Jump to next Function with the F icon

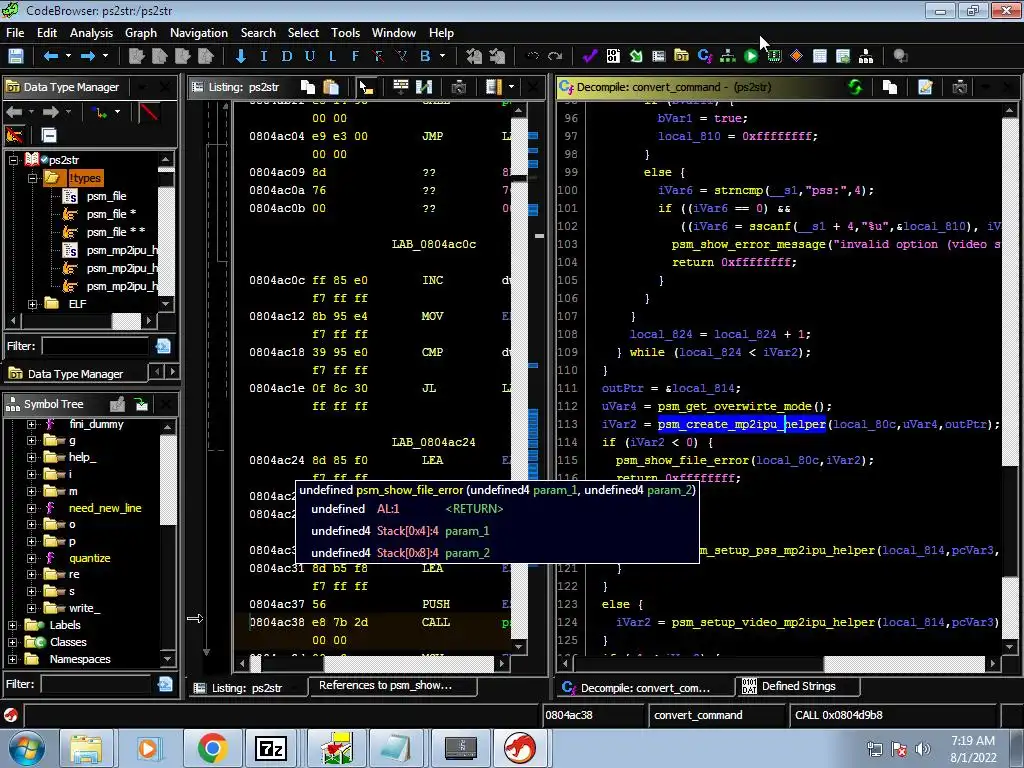pos(355,56)
